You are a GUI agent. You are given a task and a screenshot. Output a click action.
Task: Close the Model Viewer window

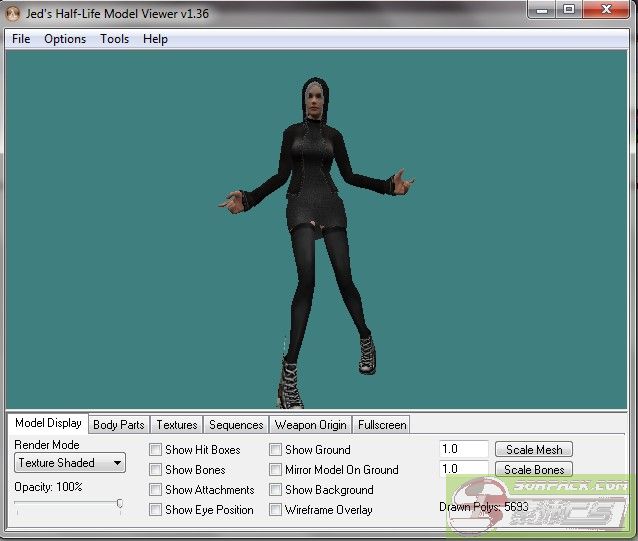point(606,10)
